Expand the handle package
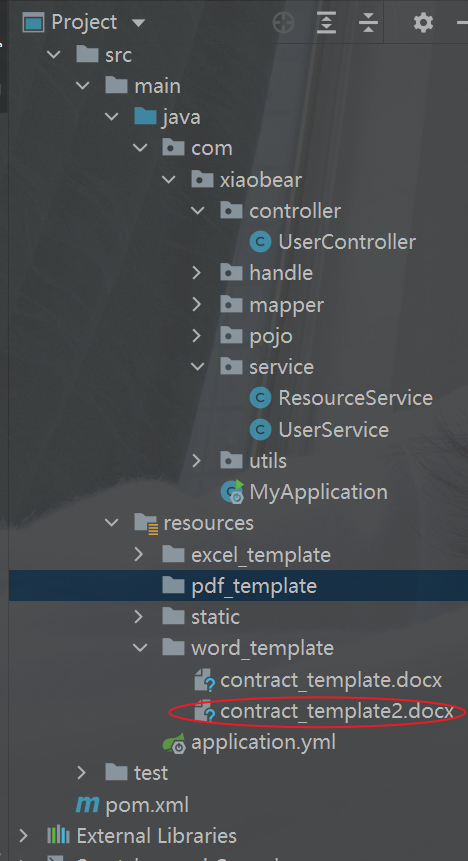The height and width of the screenshot is (861, 468). (197, 273)
